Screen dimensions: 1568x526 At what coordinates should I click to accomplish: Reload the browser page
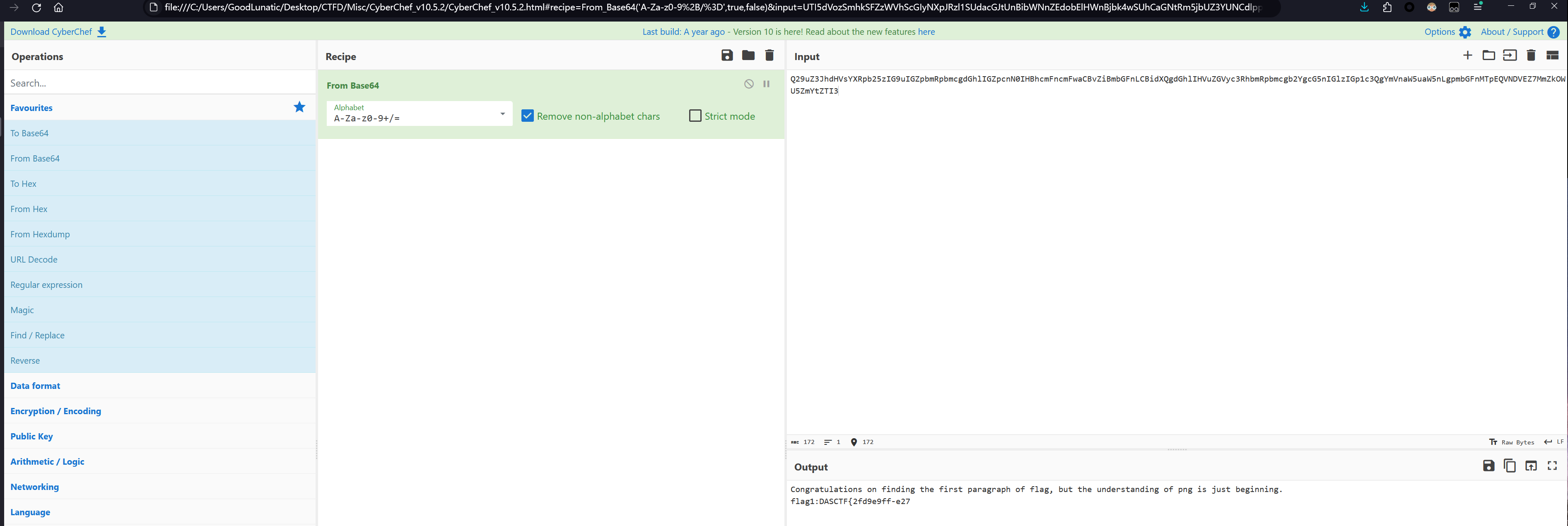pos(36,8)
